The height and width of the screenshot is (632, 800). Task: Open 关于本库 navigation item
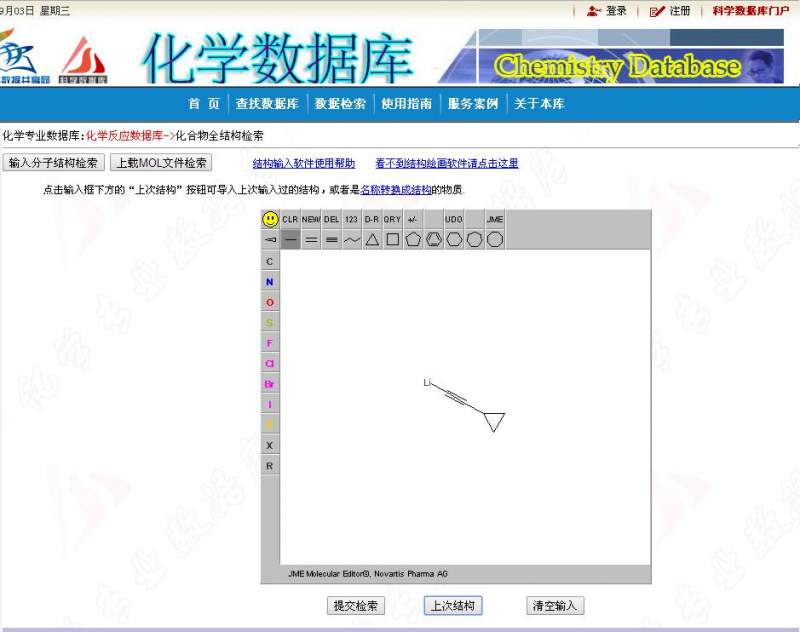[x=539, y=104]
